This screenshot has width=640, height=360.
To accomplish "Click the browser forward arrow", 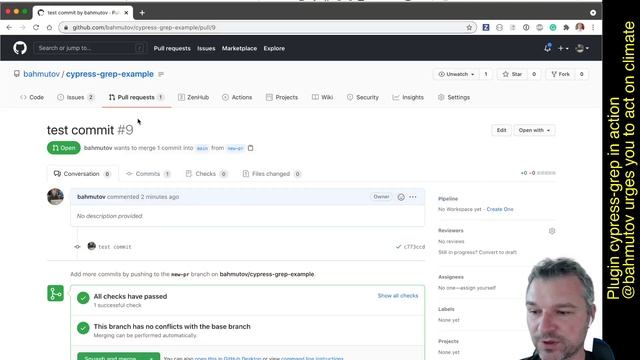I will (x=22, y=27).
